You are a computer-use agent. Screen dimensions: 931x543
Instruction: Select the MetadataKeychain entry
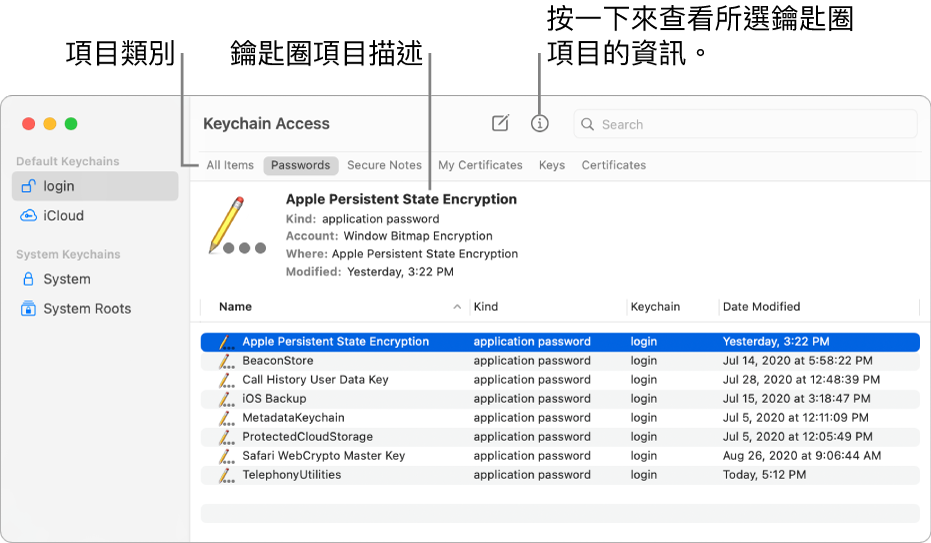coord(560,418)
